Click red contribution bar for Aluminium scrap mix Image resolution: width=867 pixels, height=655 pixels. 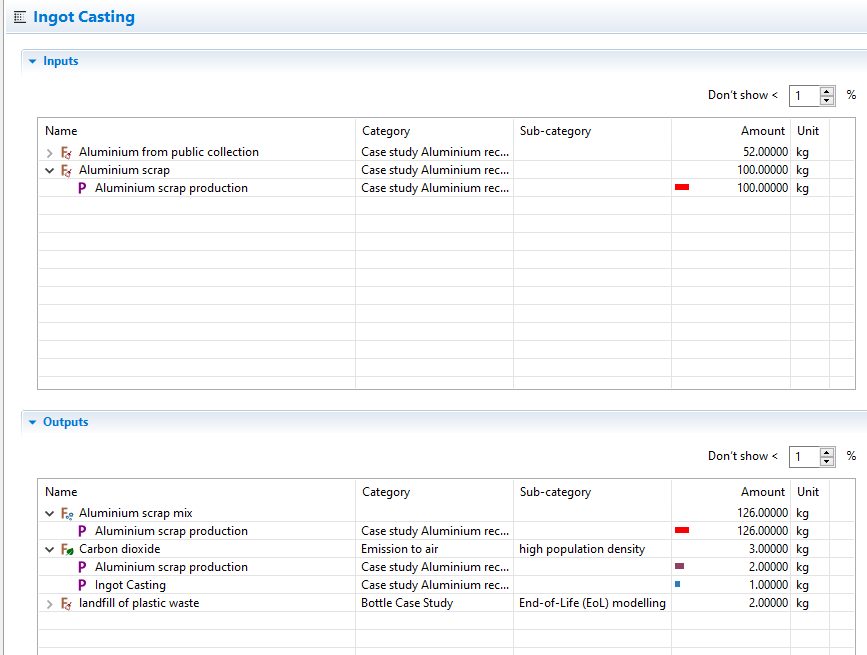[683, 531]
